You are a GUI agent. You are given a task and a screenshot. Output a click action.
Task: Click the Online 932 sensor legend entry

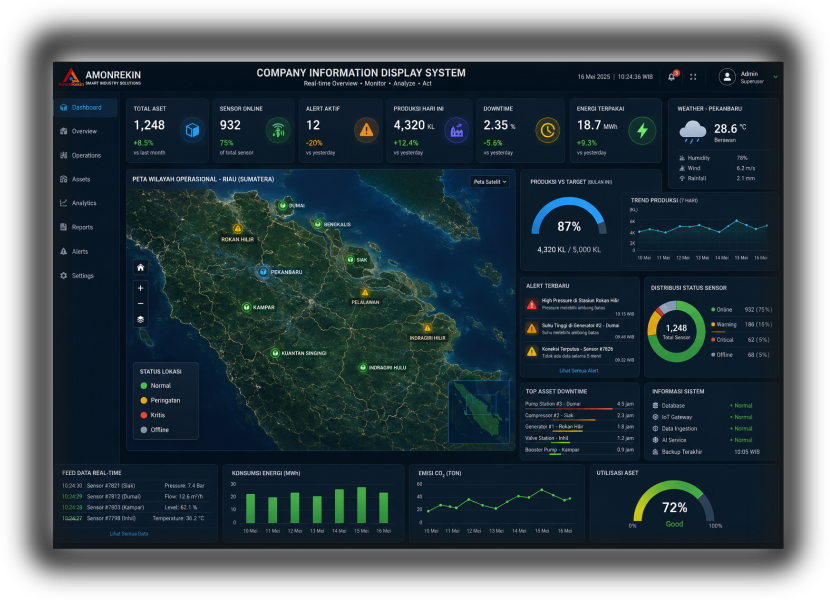pyautogui.click(x=741, y=310)
